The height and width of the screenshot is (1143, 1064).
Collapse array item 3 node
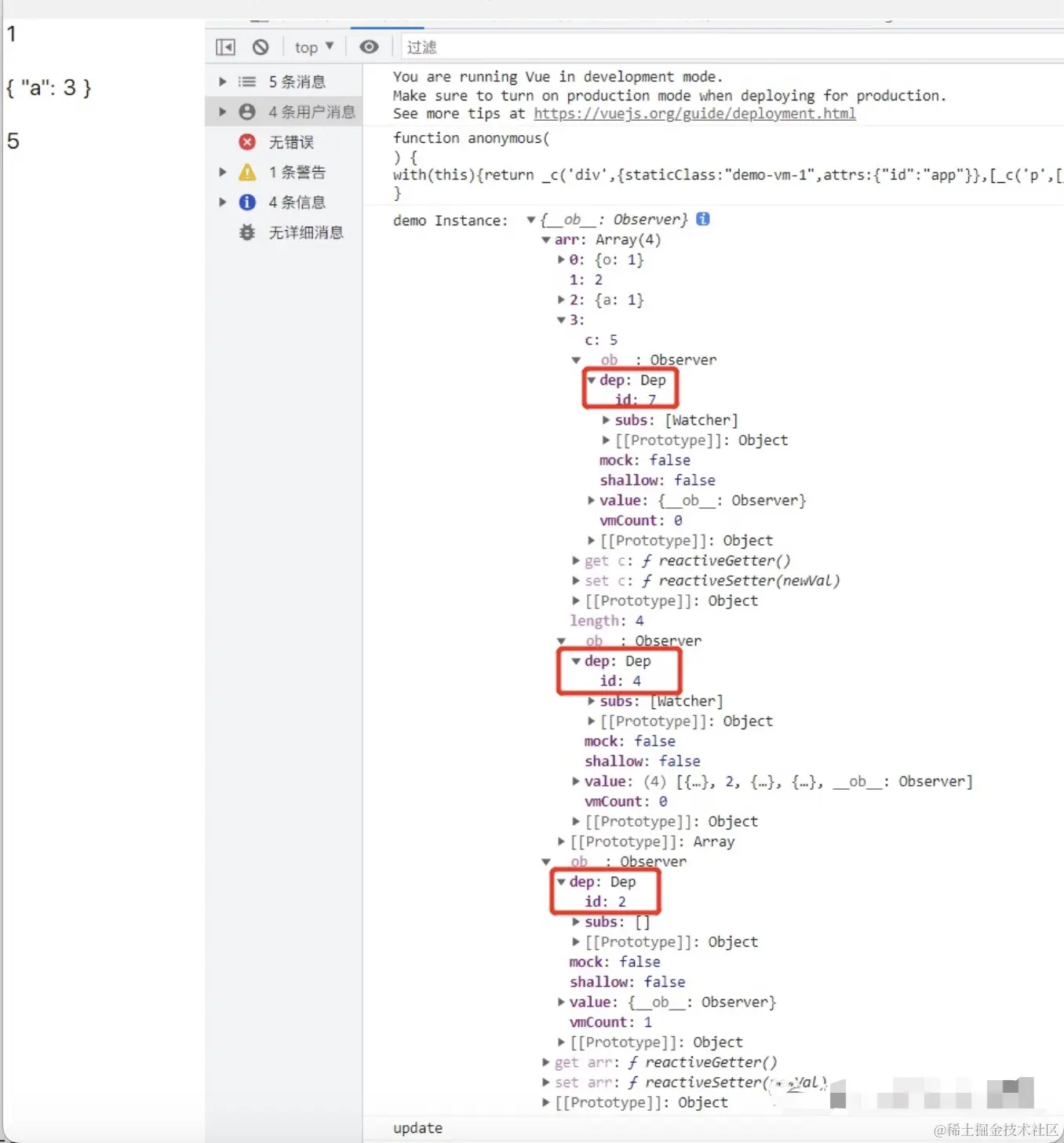pyautogui.click(x=561, y=320)
